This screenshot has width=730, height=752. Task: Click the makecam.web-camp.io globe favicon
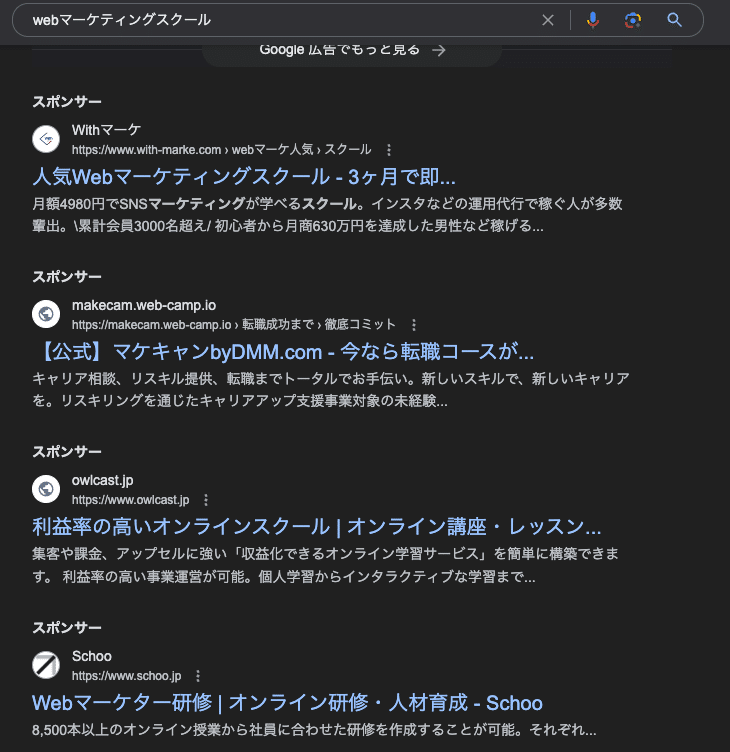pos(46,314)
